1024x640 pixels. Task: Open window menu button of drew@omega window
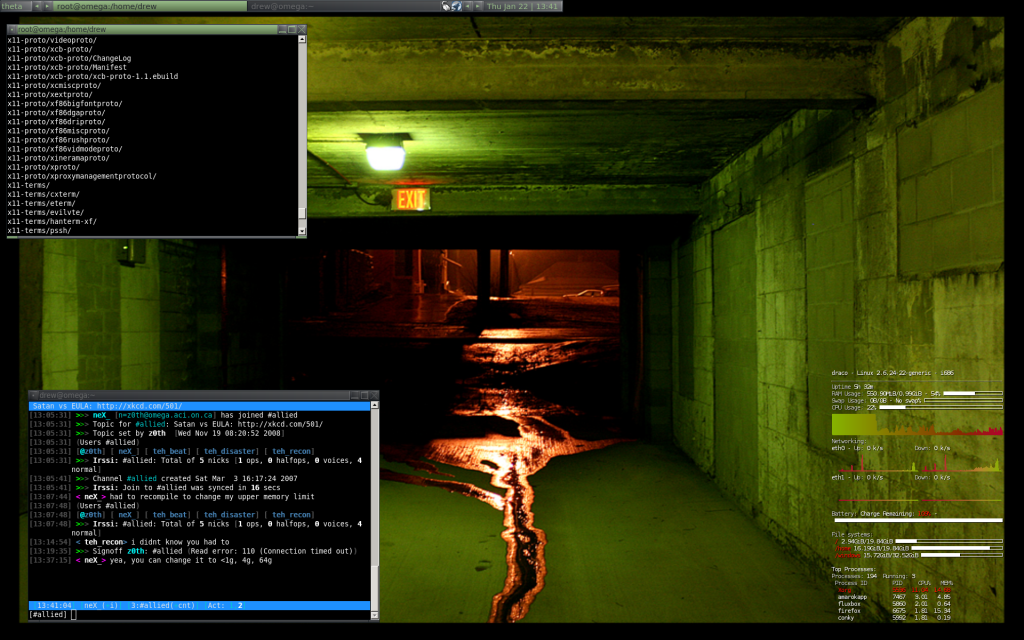click(34, 395)
